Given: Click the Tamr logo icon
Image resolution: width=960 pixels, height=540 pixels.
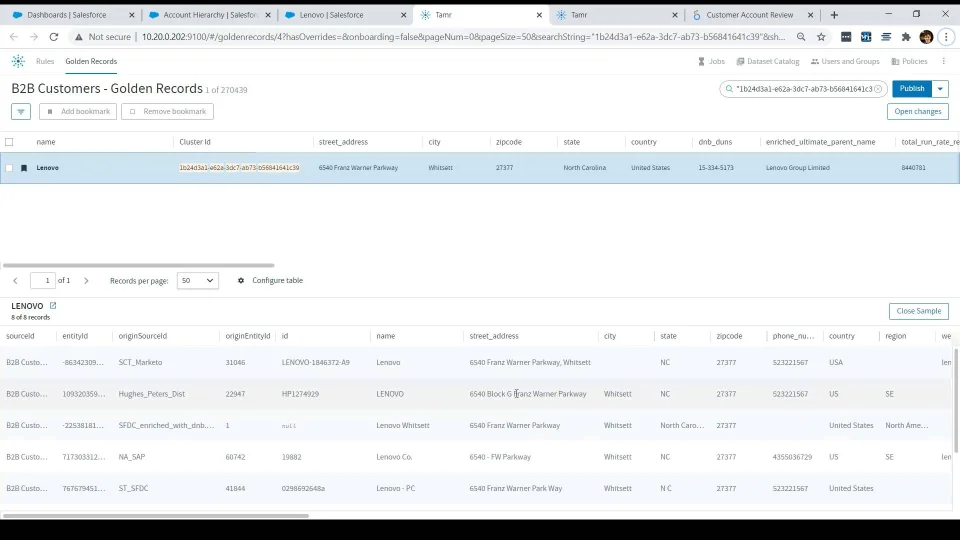Looking at the screenshot, I should point(18,61).
